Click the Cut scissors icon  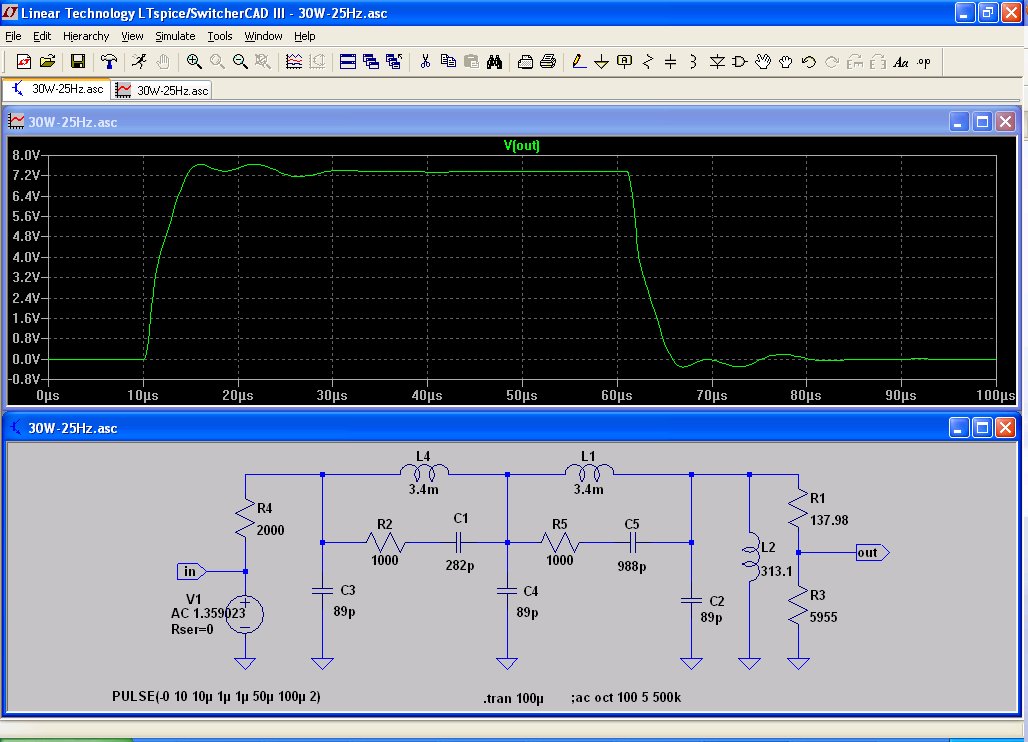[x=425, y=61]
